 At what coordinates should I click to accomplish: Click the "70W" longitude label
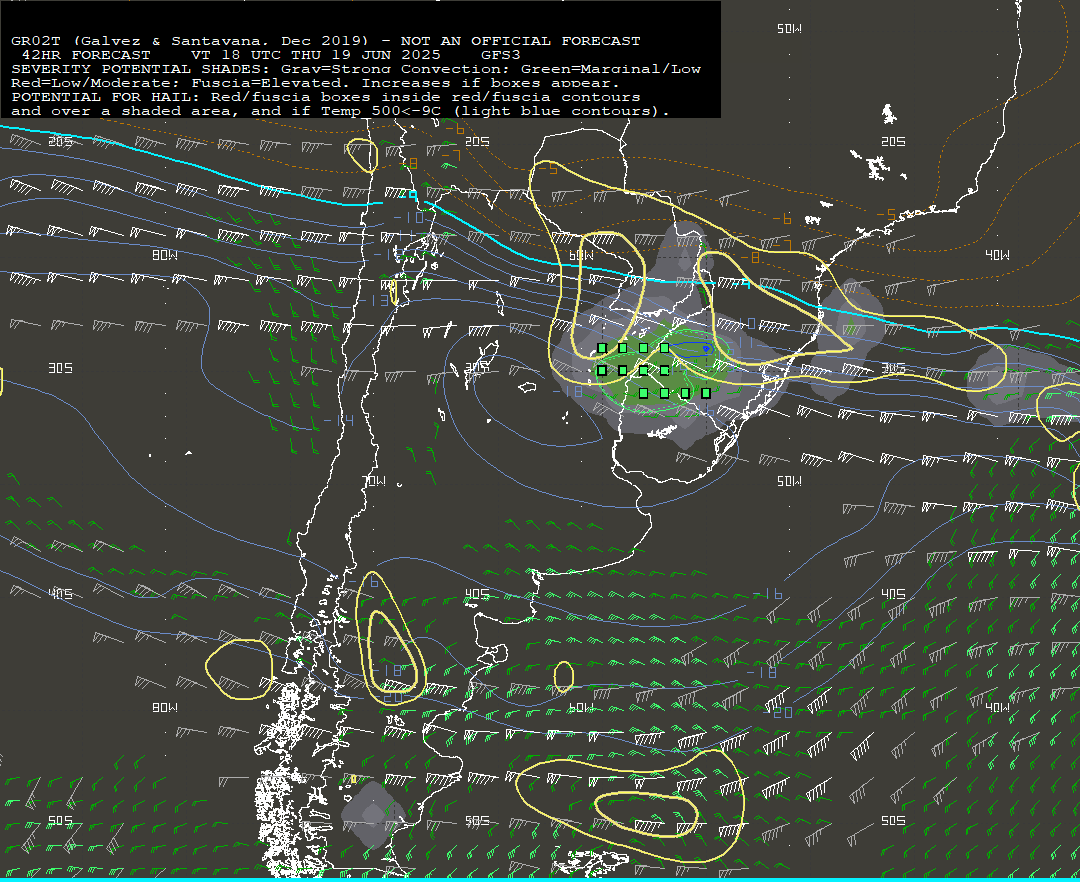coord(375,481)
